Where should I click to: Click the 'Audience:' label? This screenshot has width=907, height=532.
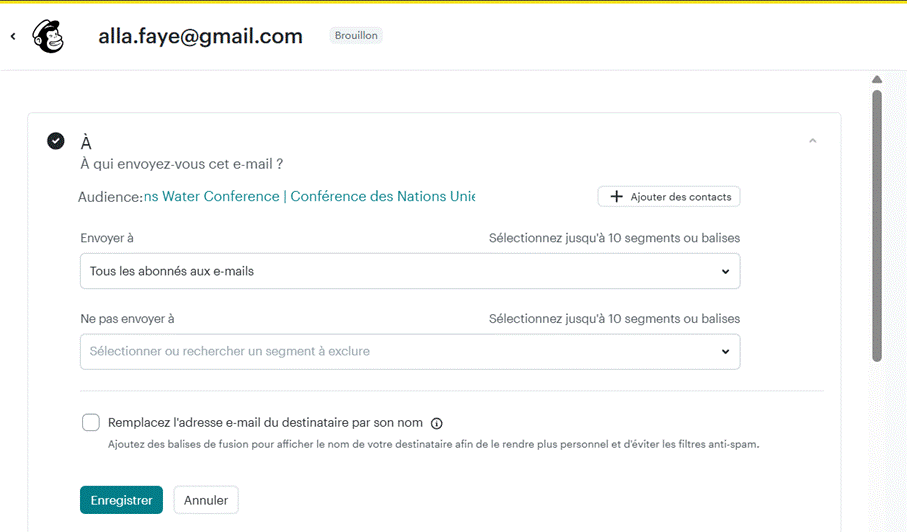[110, 197]
